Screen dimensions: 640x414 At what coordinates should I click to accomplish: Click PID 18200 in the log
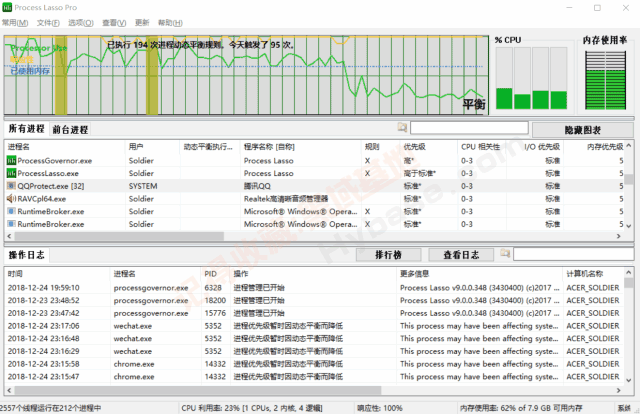tap(215, 300)
